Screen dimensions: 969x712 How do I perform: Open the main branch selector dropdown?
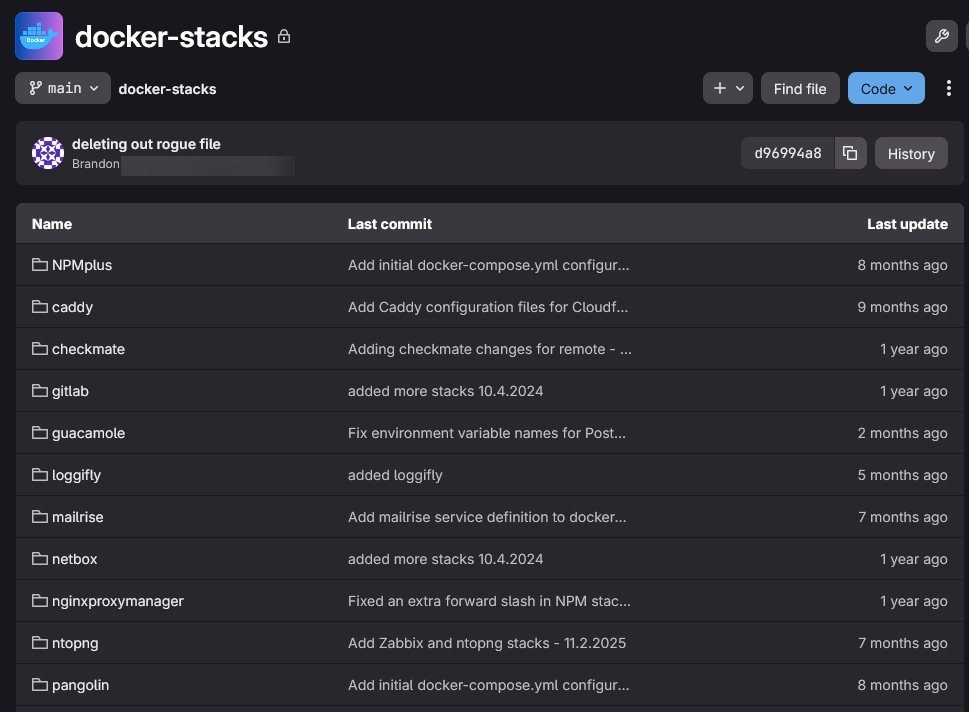63,88
